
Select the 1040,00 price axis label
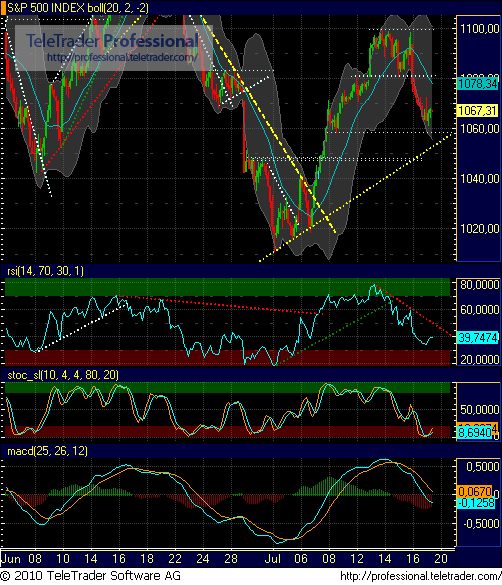480,179
